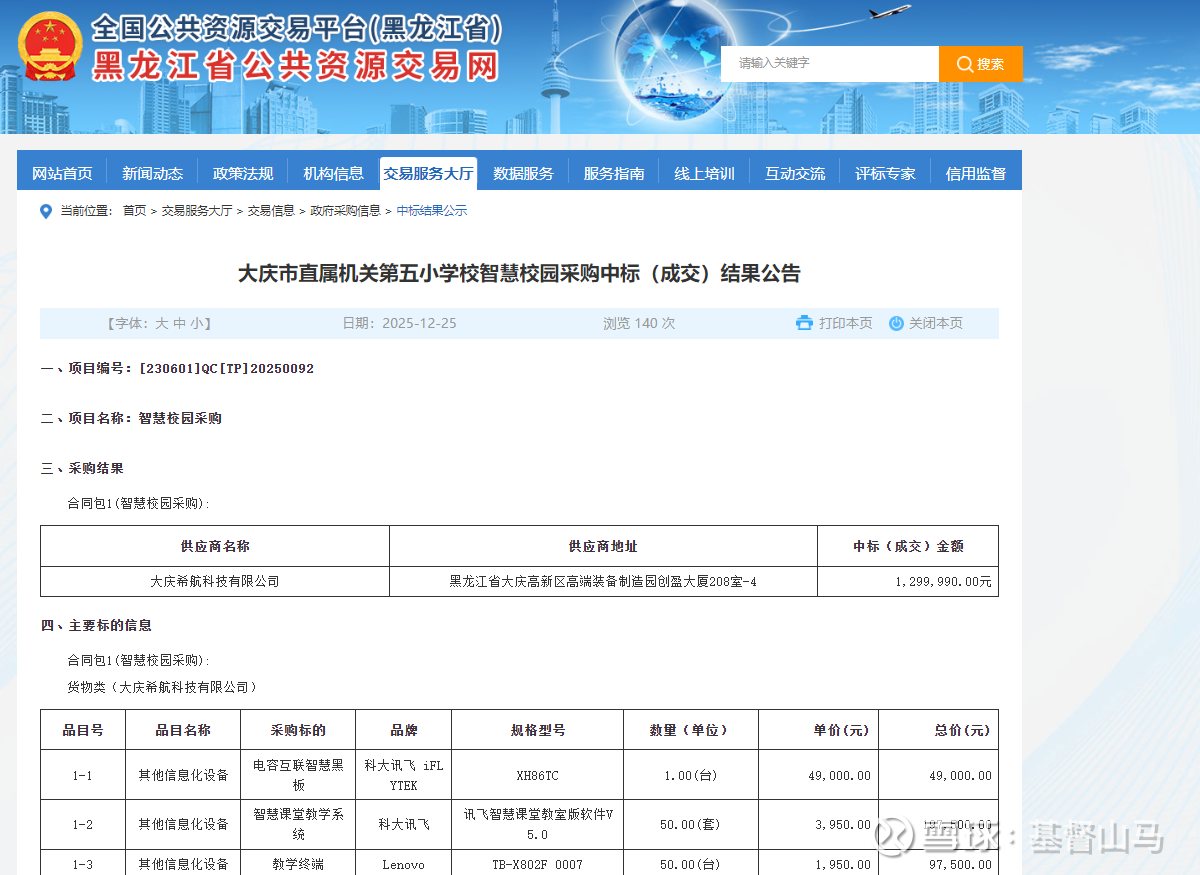This screenshot has width=1200, height=875.
Task: Click the power icon for 关闭本页
Action: pos(896,323)
